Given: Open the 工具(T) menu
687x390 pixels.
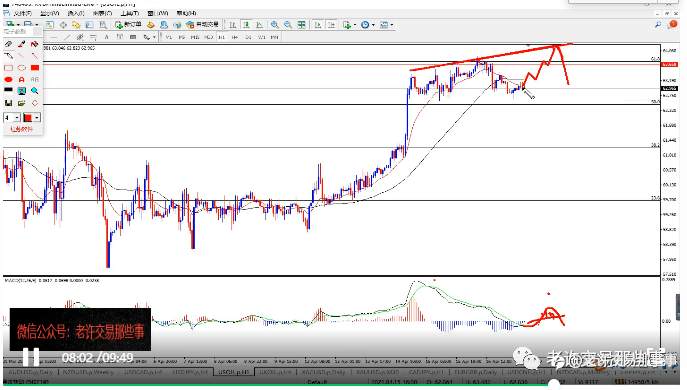Looking at the screenshot, I should (x=130, y=14).
